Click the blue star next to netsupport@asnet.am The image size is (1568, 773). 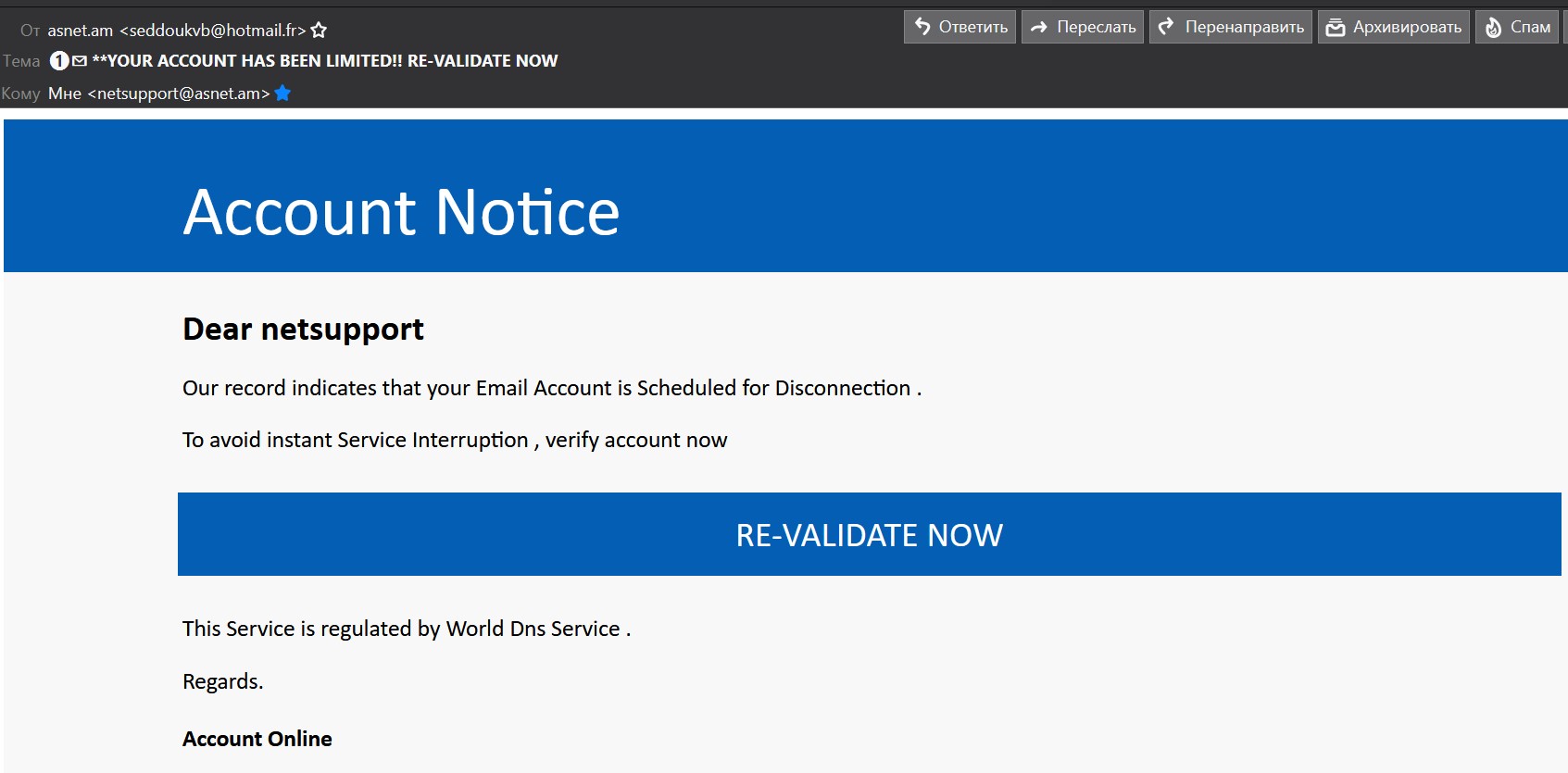283,93
